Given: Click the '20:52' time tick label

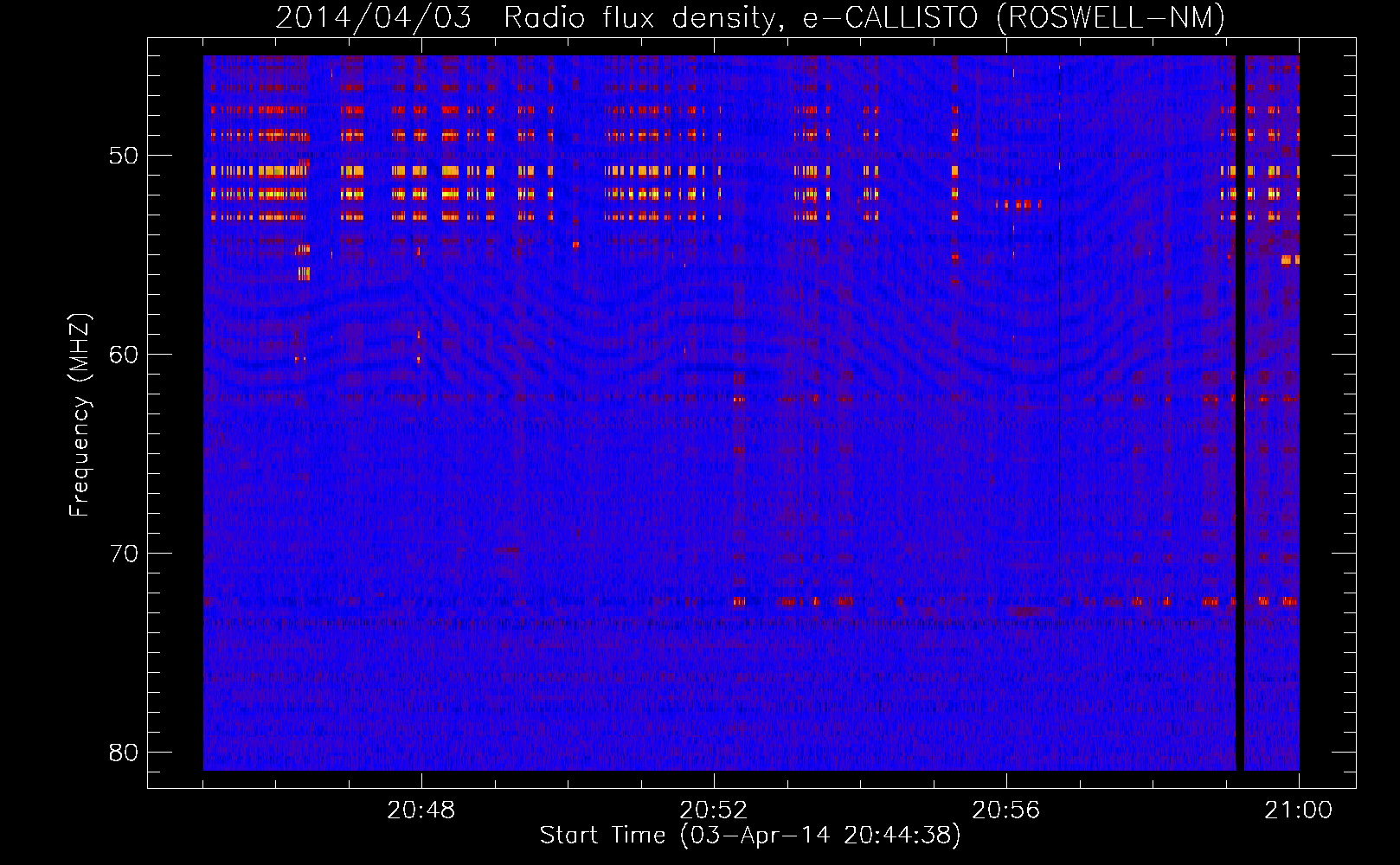Looking at the screenshot, I should (714, 811).
